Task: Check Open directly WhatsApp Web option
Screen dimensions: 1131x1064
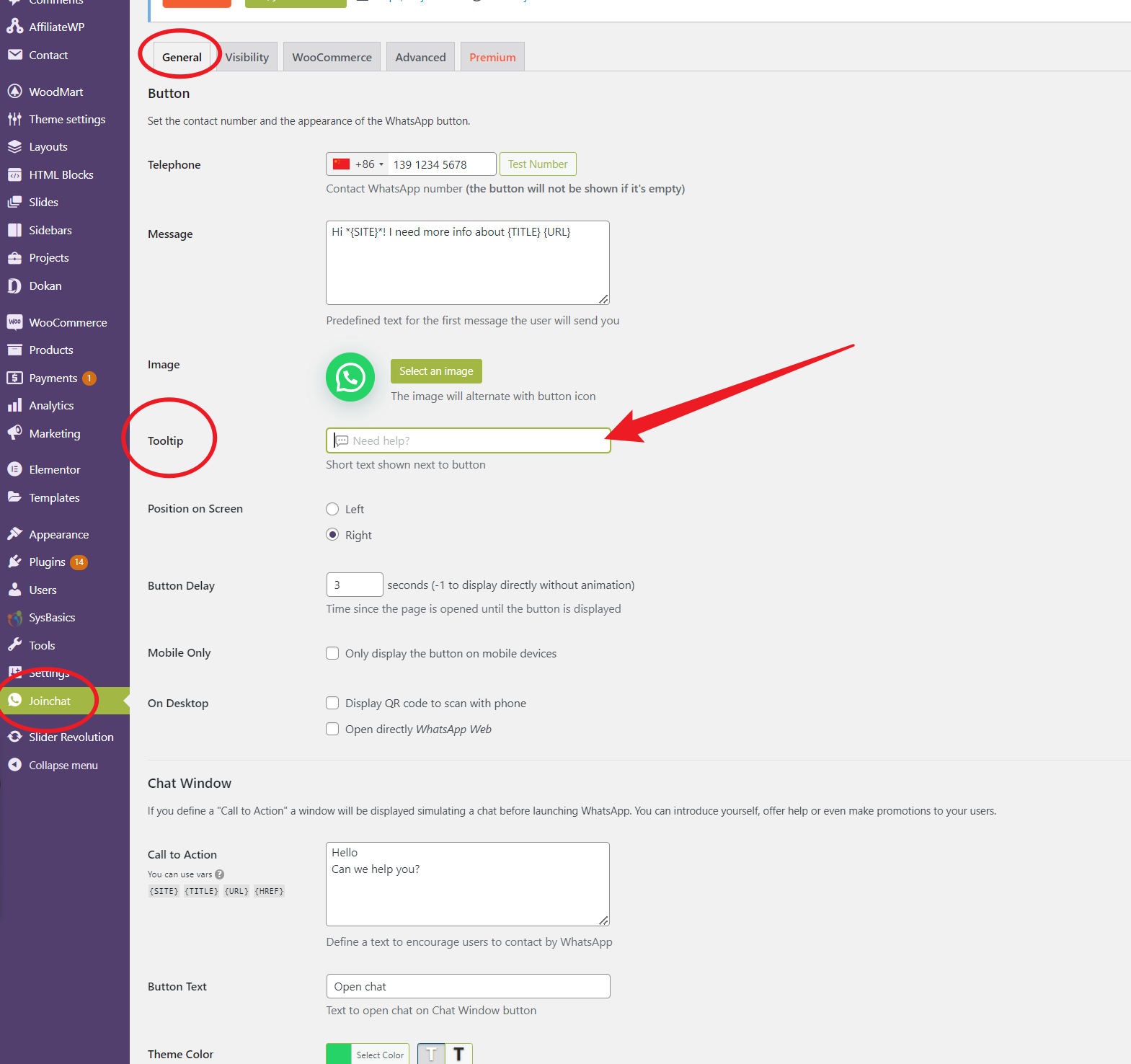Action: tap(332, 729)
